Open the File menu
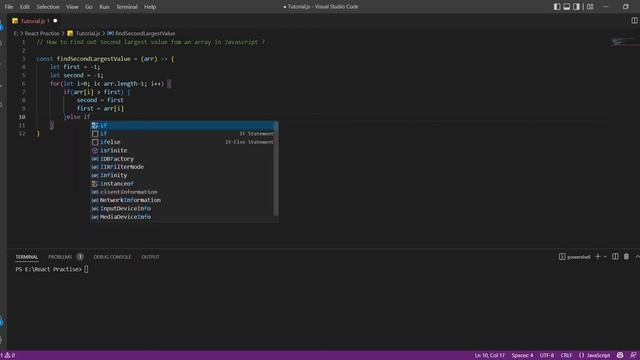 coord(9,7)
